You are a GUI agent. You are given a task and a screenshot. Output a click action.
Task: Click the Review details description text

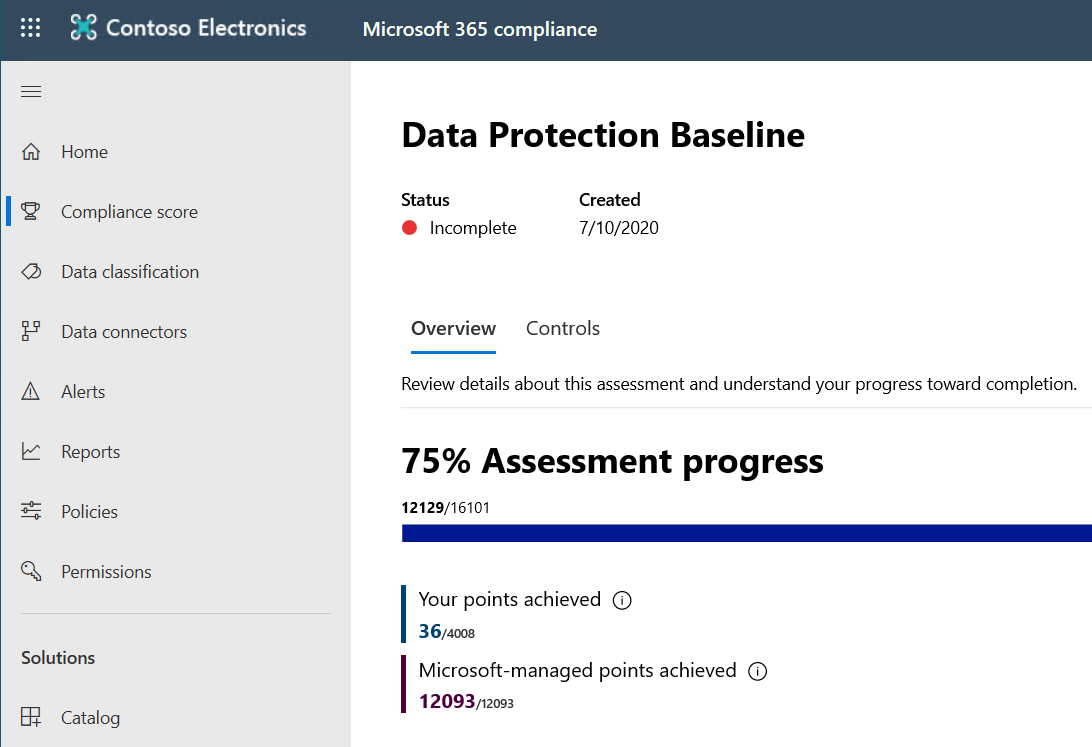click(x=739, y=384)
